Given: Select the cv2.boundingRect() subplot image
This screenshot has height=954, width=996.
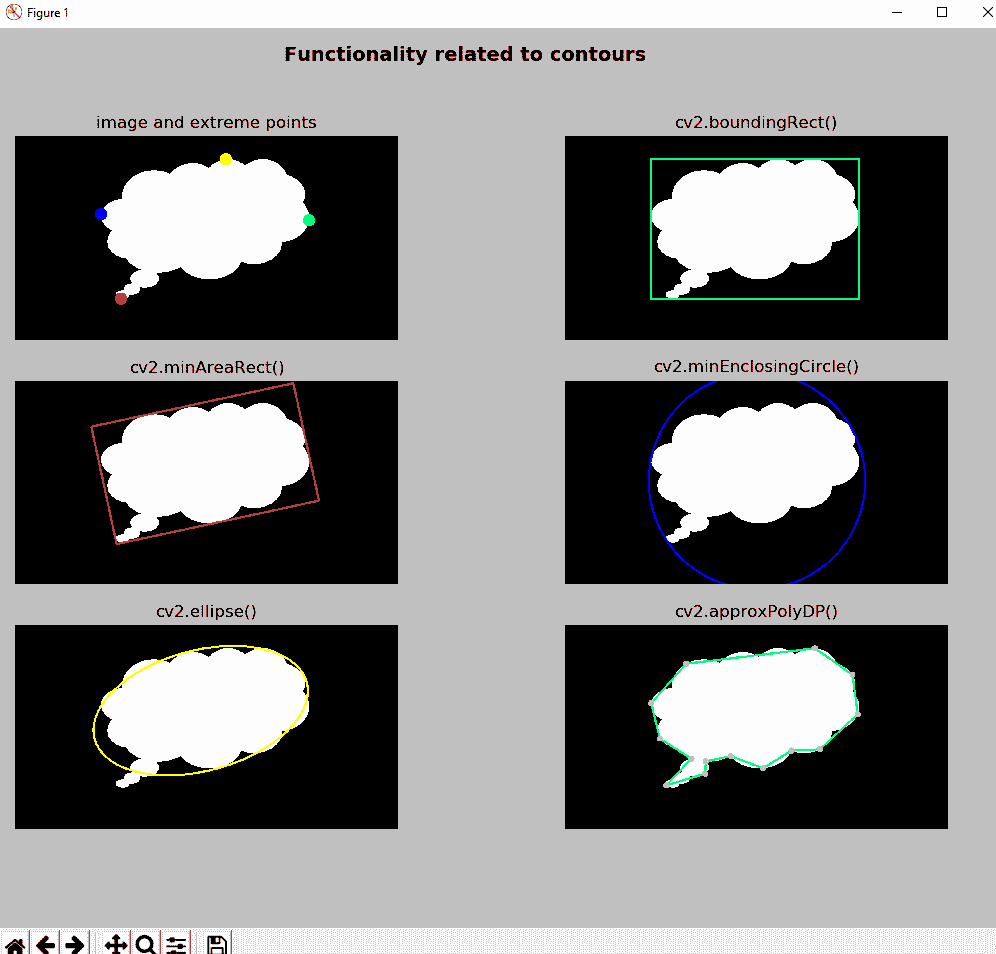Looking at the screenshot, I should click(x=756, y=238).
